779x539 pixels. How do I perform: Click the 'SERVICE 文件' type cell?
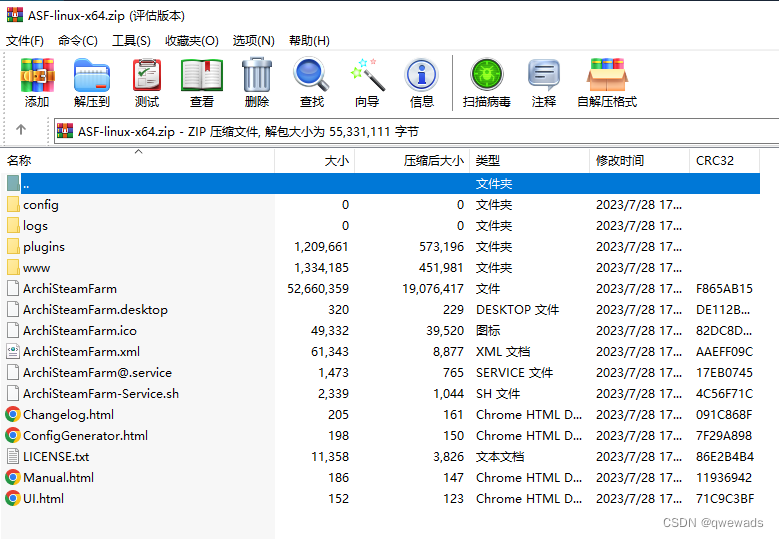pos(514,373)
